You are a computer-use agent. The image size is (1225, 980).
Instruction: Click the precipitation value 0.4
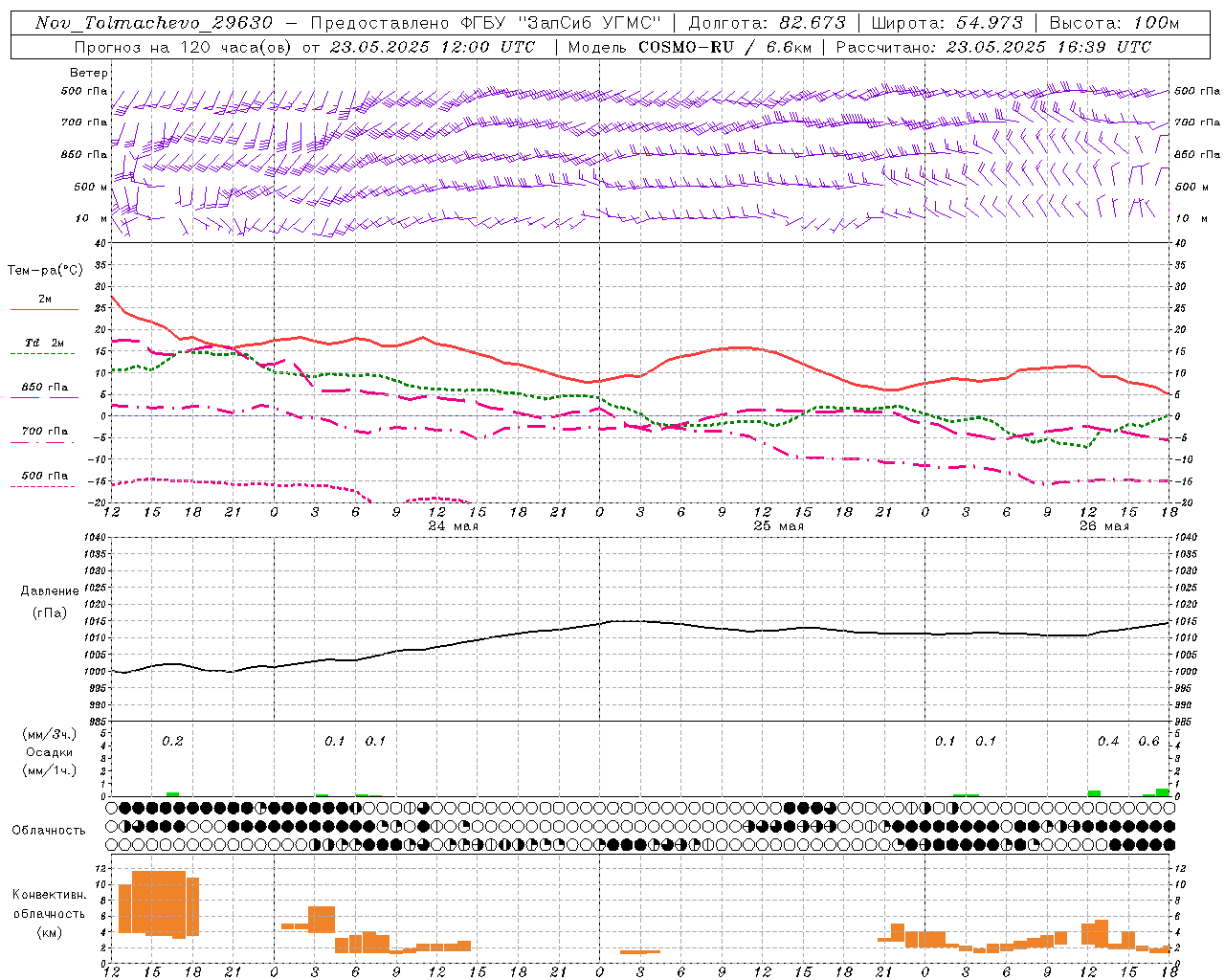point(1108,742)
